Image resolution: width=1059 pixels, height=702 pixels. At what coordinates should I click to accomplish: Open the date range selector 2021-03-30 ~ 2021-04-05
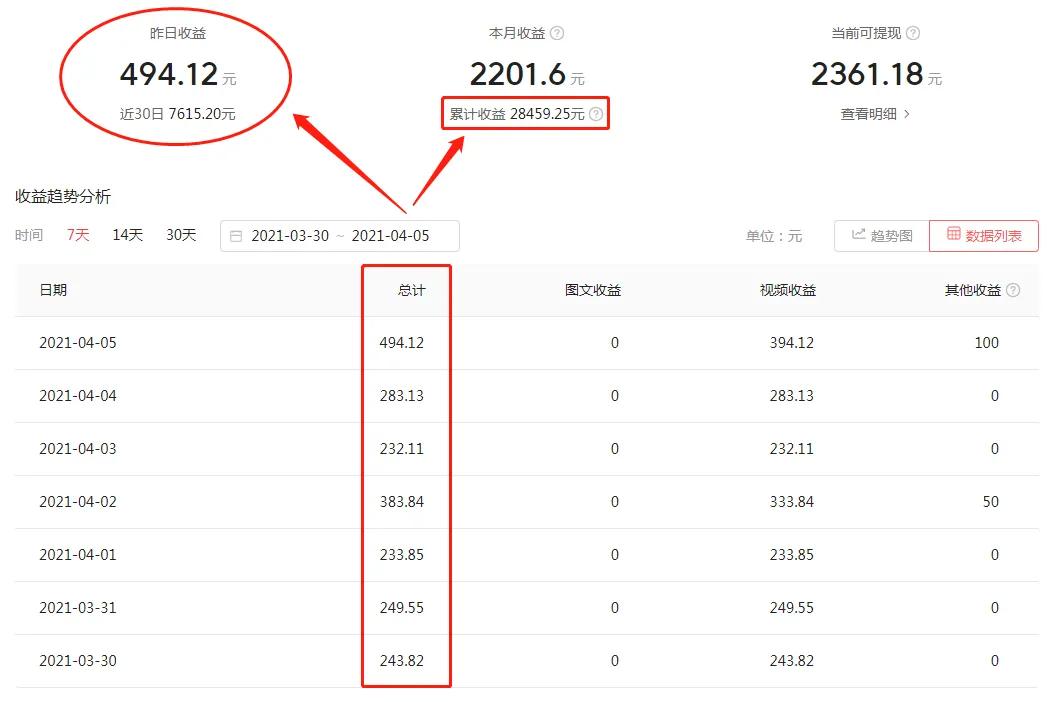click(340, 236)
